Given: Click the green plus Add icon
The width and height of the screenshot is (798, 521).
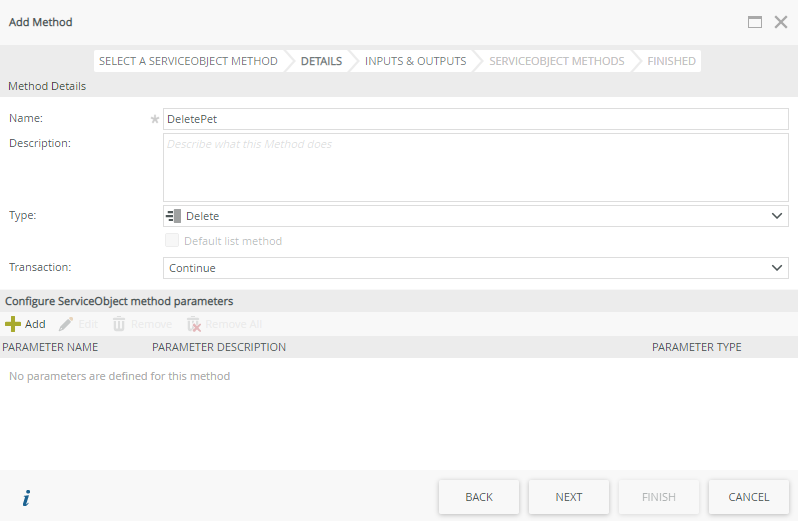Looking at the screenshot, I should pyautogui.click(x=13, y=324).
